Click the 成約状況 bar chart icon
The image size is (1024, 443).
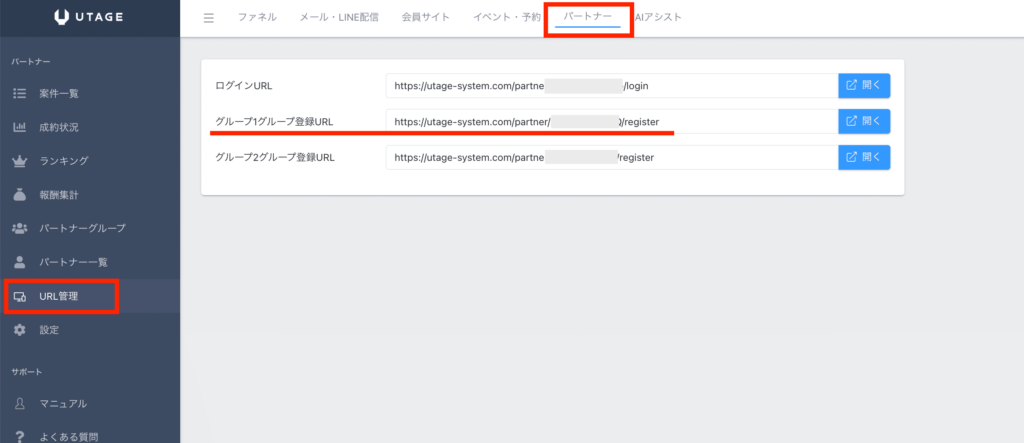click(20, 127)
